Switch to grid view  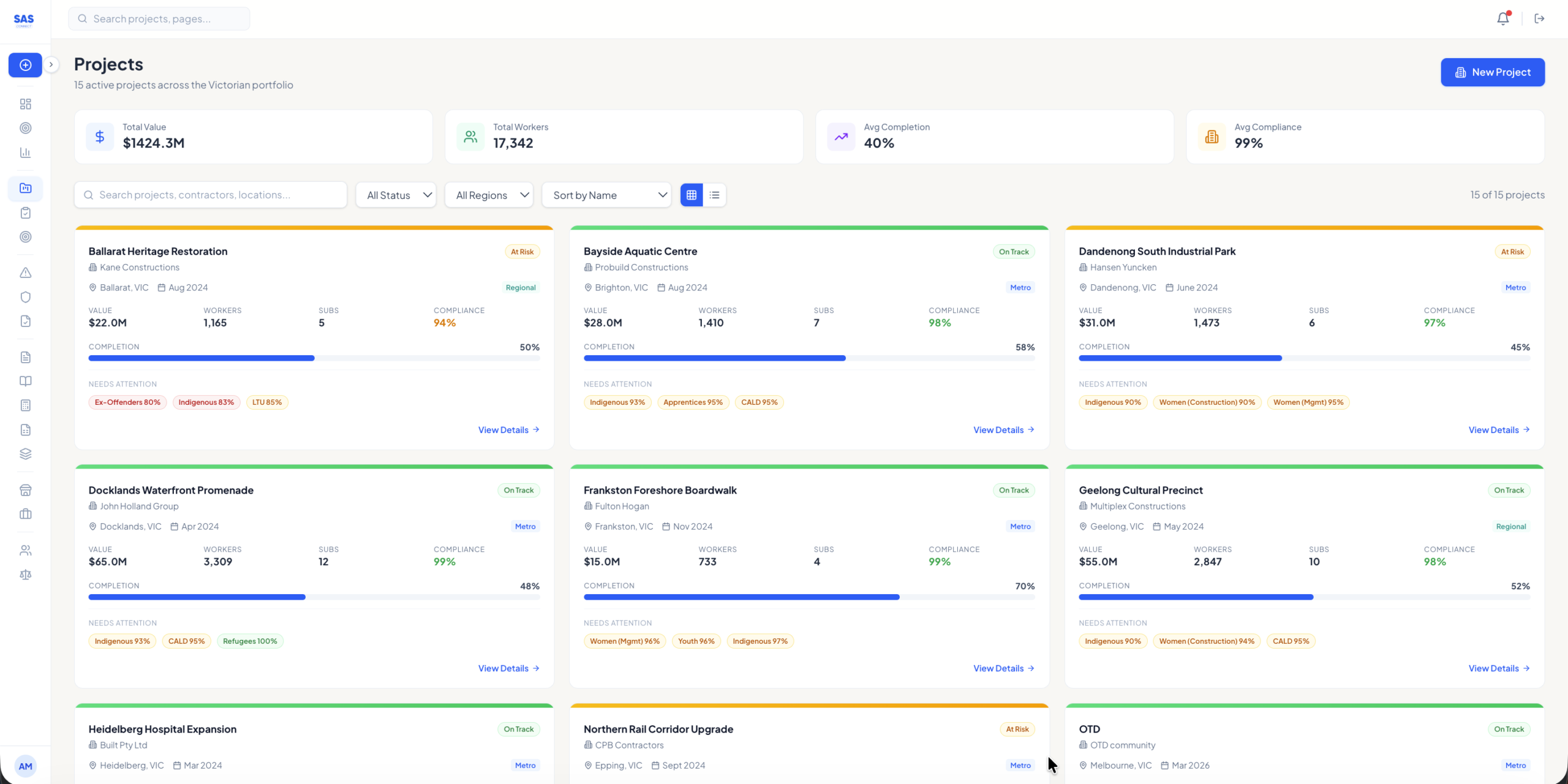692,195
